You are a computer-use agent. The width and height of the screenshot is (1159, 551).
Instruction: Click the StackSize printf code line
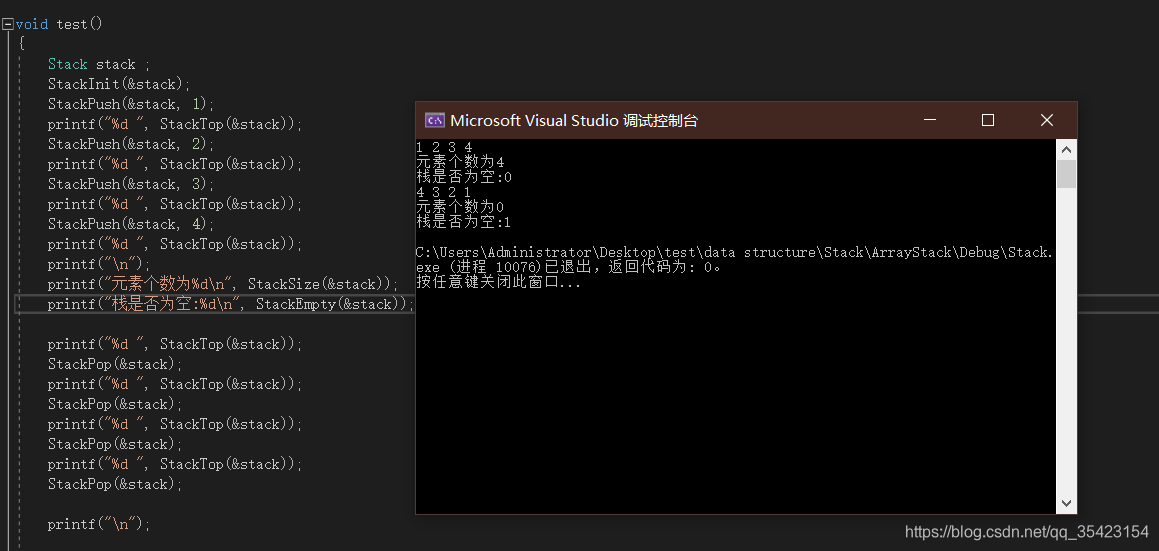coord(223,284)
